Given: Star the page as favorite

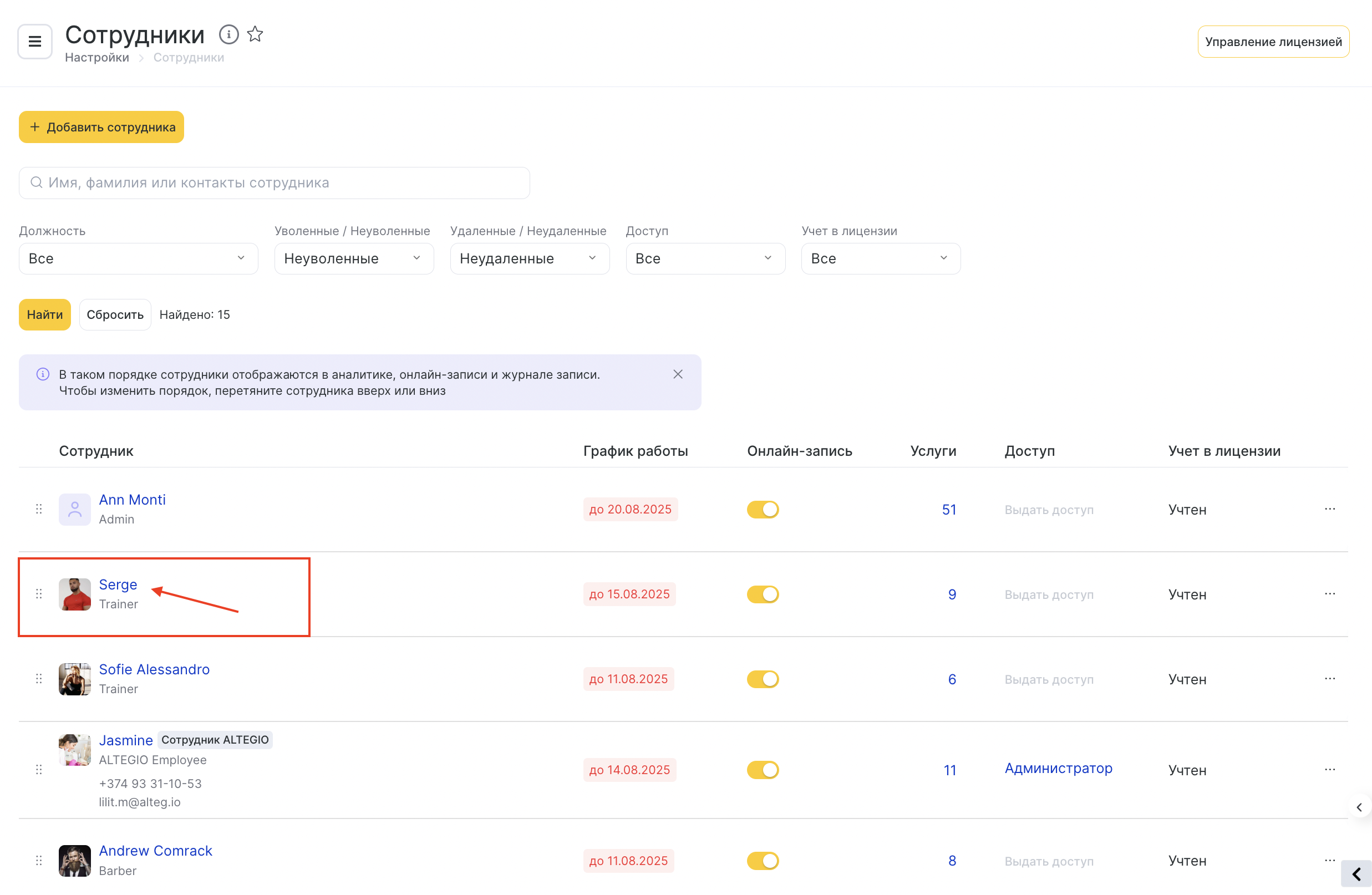Looking at the screenshot, I should coord(255,34).
